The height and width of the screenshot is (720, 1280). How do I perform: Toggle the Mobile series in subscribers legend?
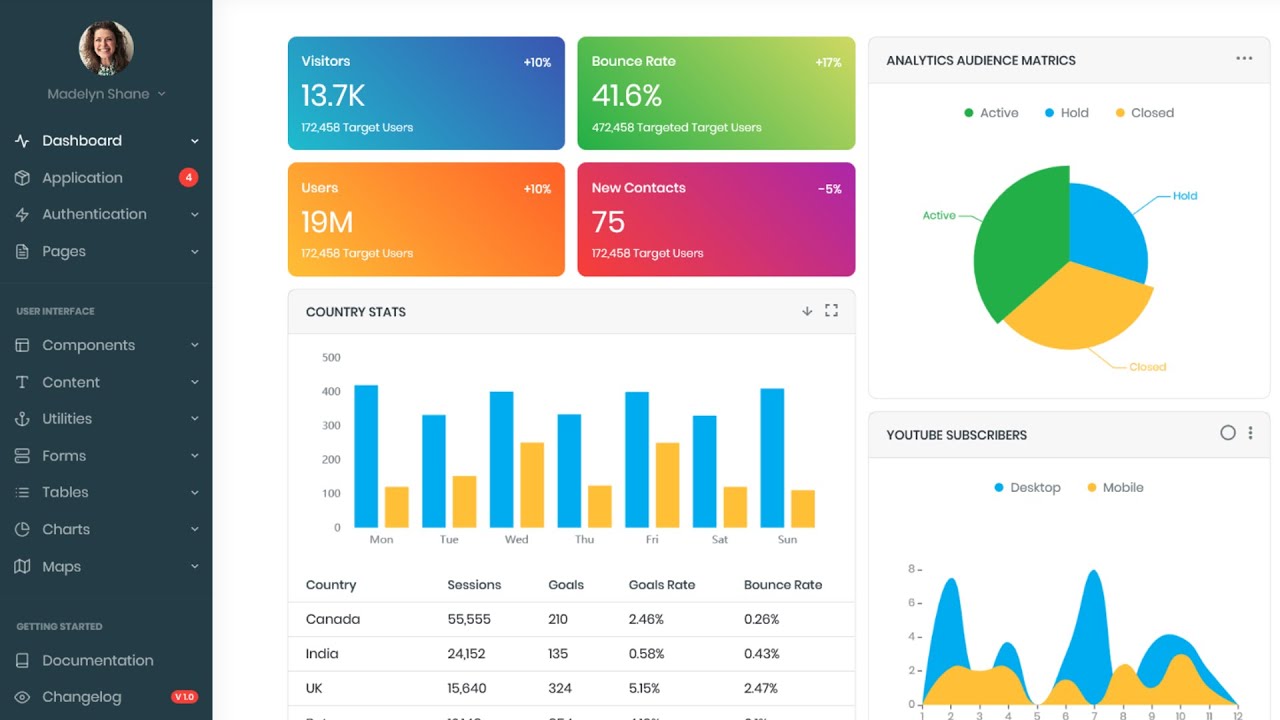[x=1115, y=488]
